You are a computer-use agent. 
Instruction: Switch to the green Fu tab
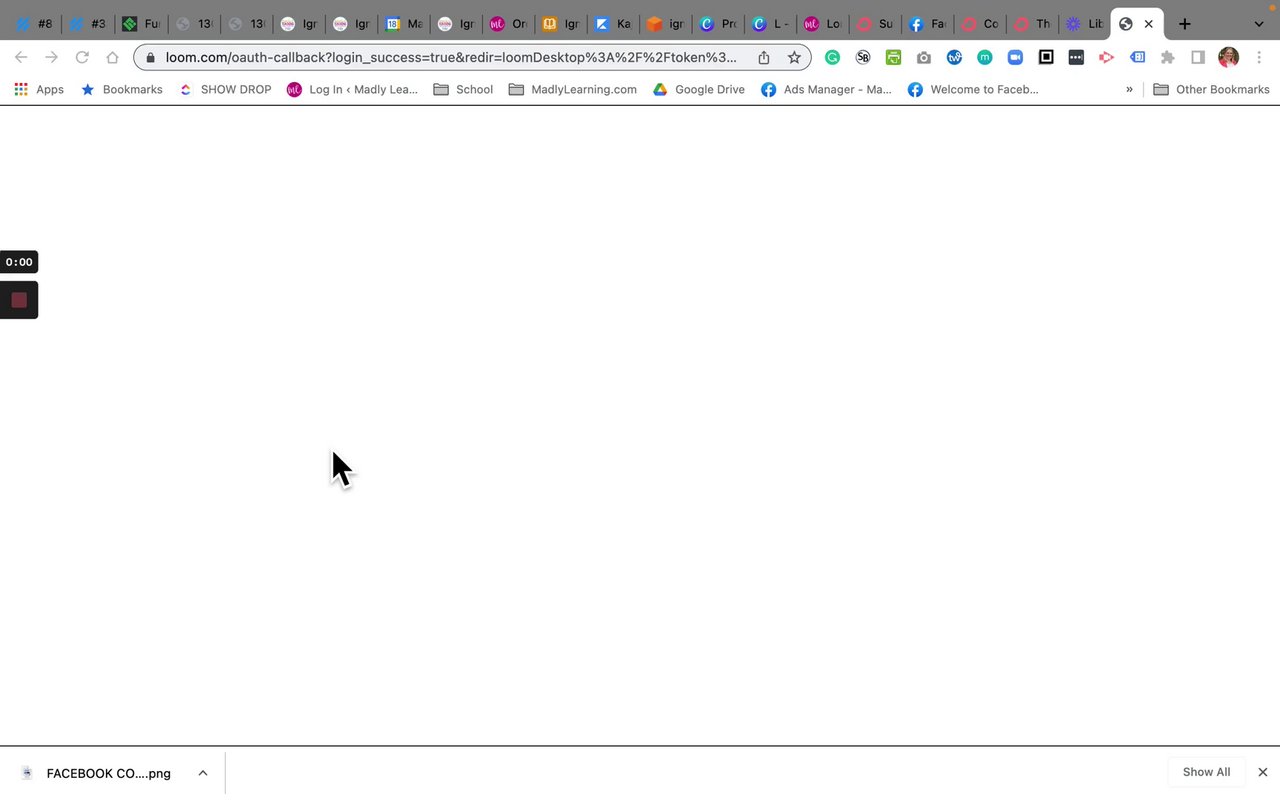point(140,24)
